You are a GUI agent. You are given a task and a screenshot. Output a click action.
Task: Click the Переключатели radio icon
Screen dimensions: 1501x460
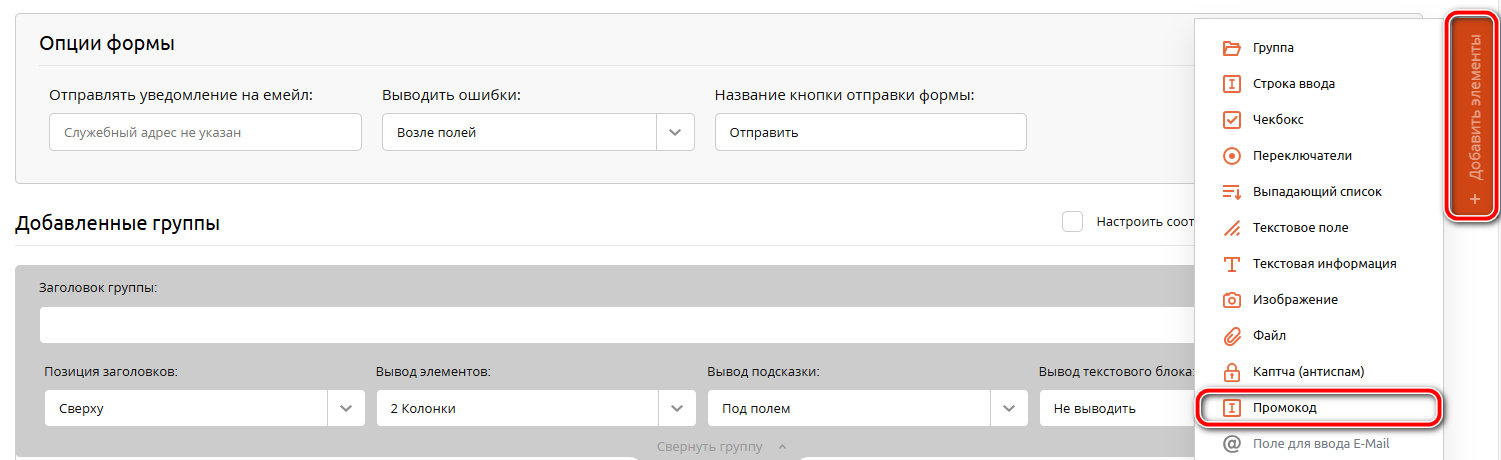[x=1232, y=156]
